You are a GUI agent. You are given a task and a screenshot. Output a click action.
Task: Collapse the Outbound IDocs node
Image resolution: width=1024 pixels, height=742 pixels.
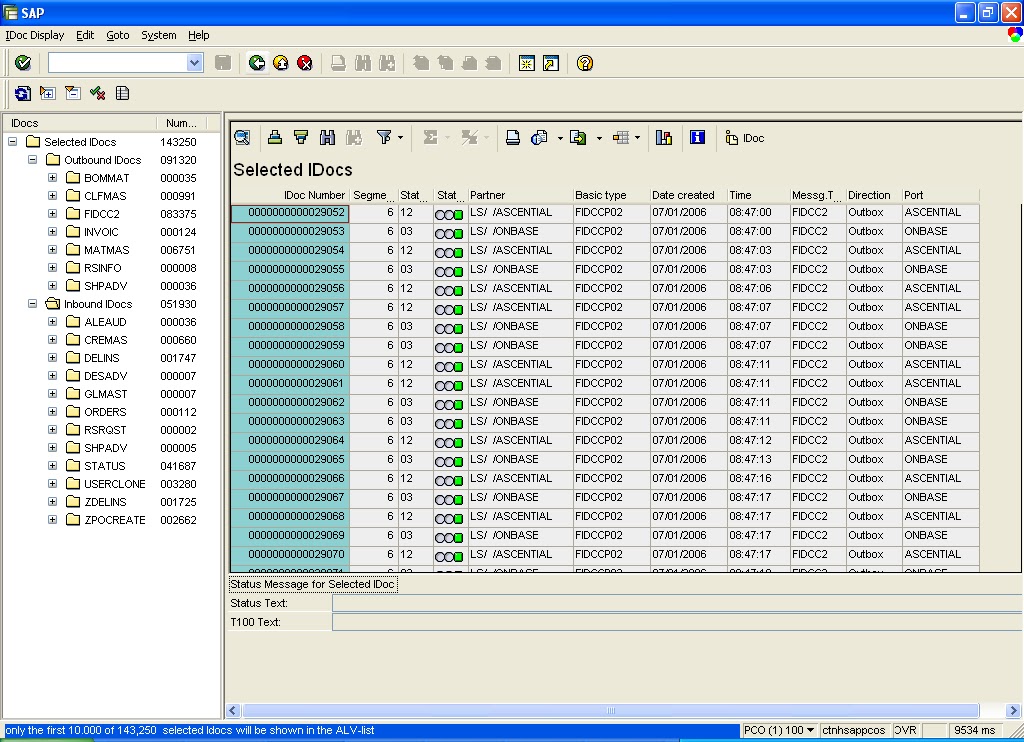(32, 159)
